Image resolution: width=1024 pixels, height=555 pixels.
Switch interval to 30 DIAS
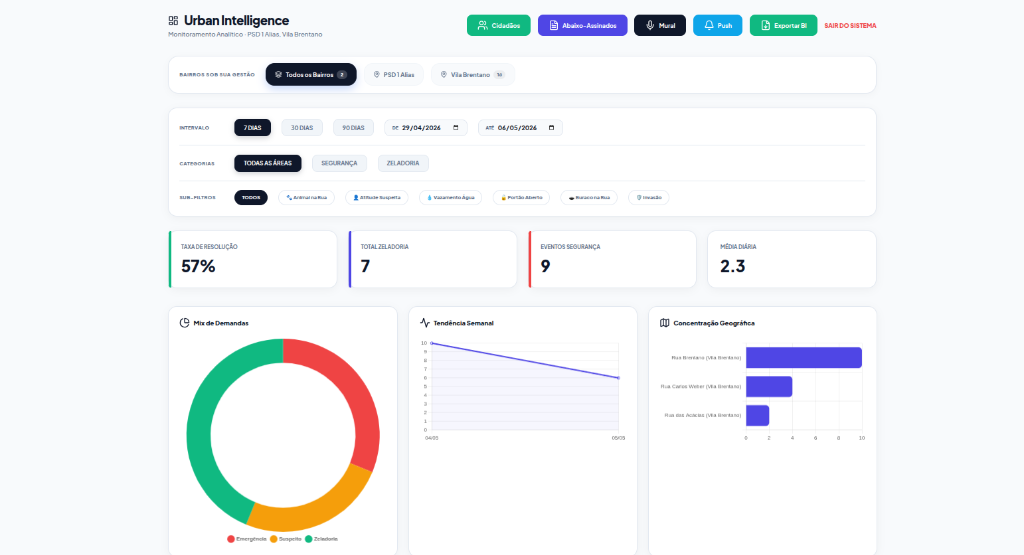pyautogui.click(x=302, y=128)
